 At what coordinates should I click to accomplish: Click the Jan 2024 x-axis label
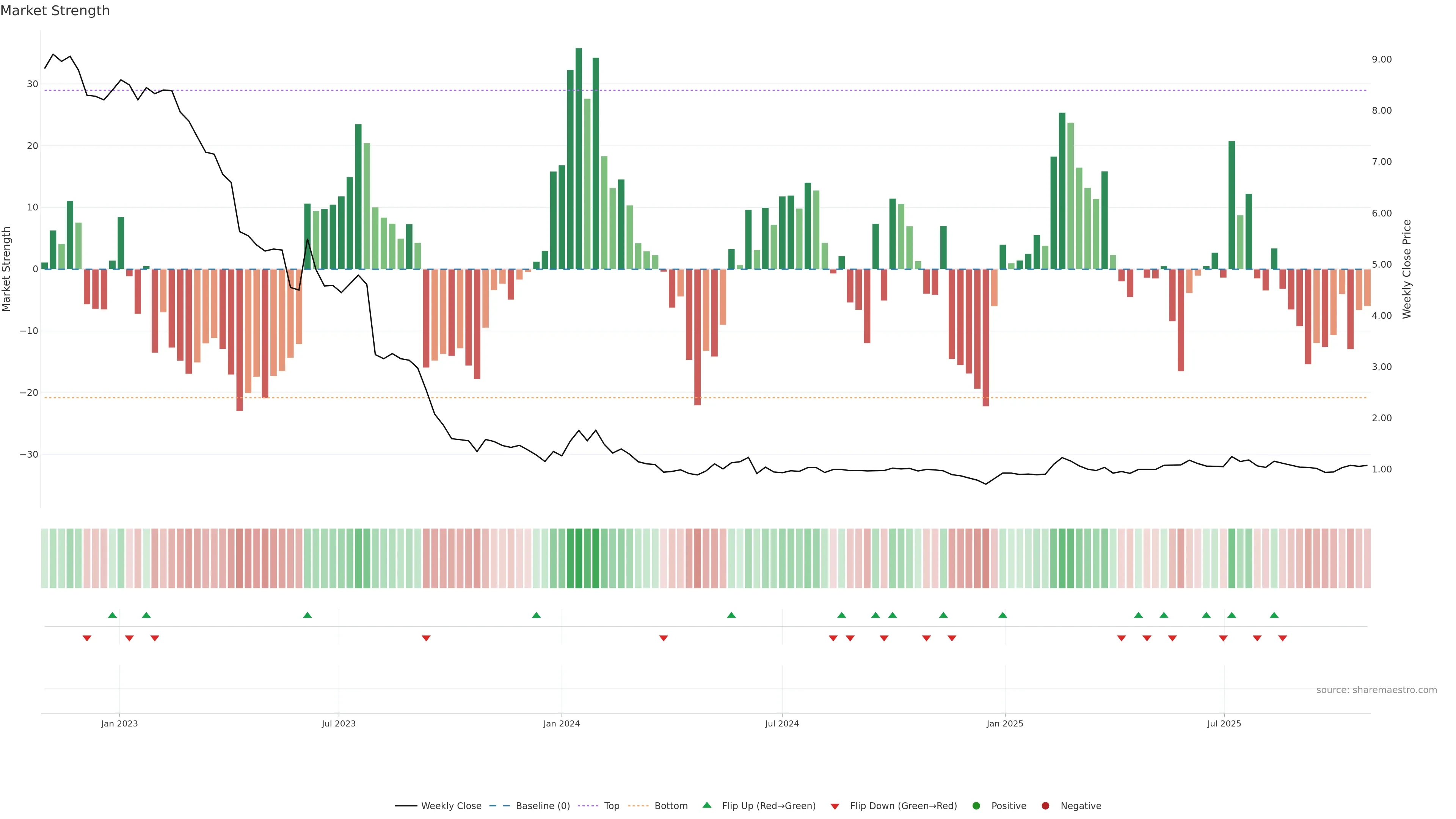[561, 723]
